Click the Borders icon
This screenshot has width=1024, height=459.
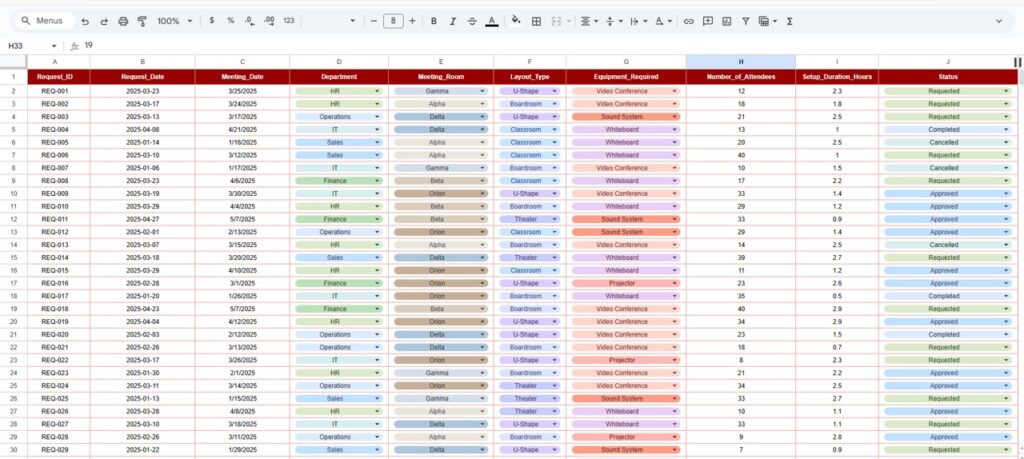point(536,21)
